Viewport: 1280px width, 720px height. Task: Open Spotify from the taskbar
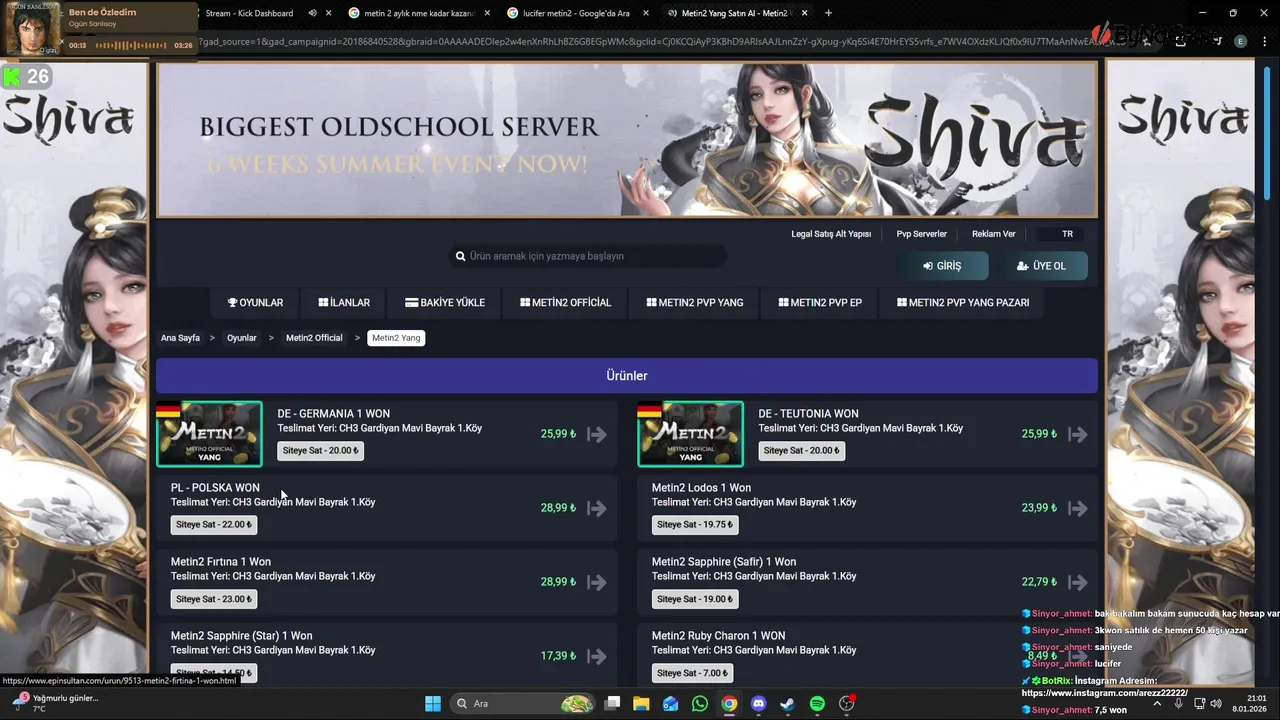[817, 704]
